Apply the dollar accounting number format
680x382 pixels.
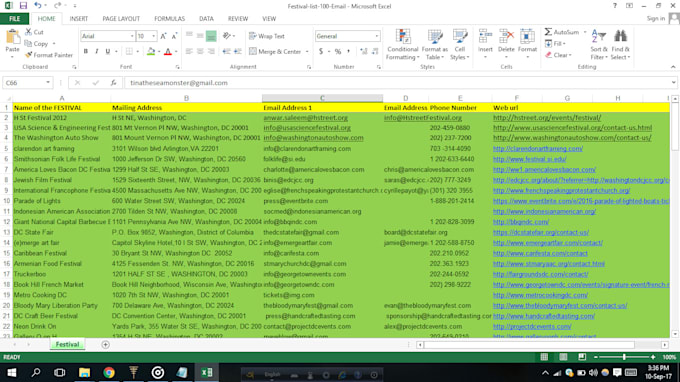click(x=321, y=52)
